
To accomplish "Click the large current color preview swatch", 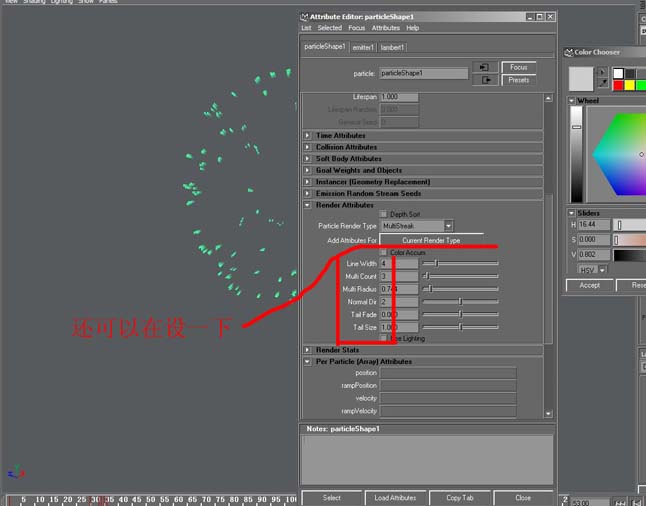I will click(x=580, y=78).
